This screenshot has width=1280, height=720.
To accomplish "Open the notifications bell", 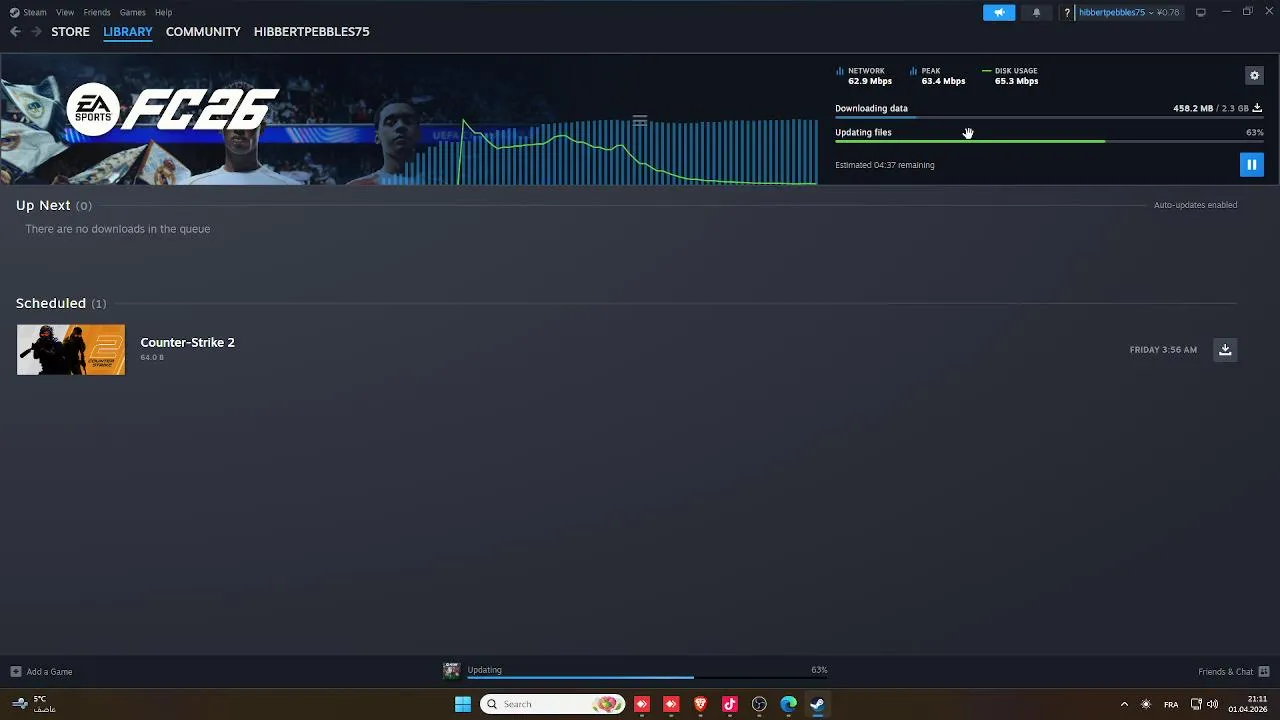I will [1036, 12].
